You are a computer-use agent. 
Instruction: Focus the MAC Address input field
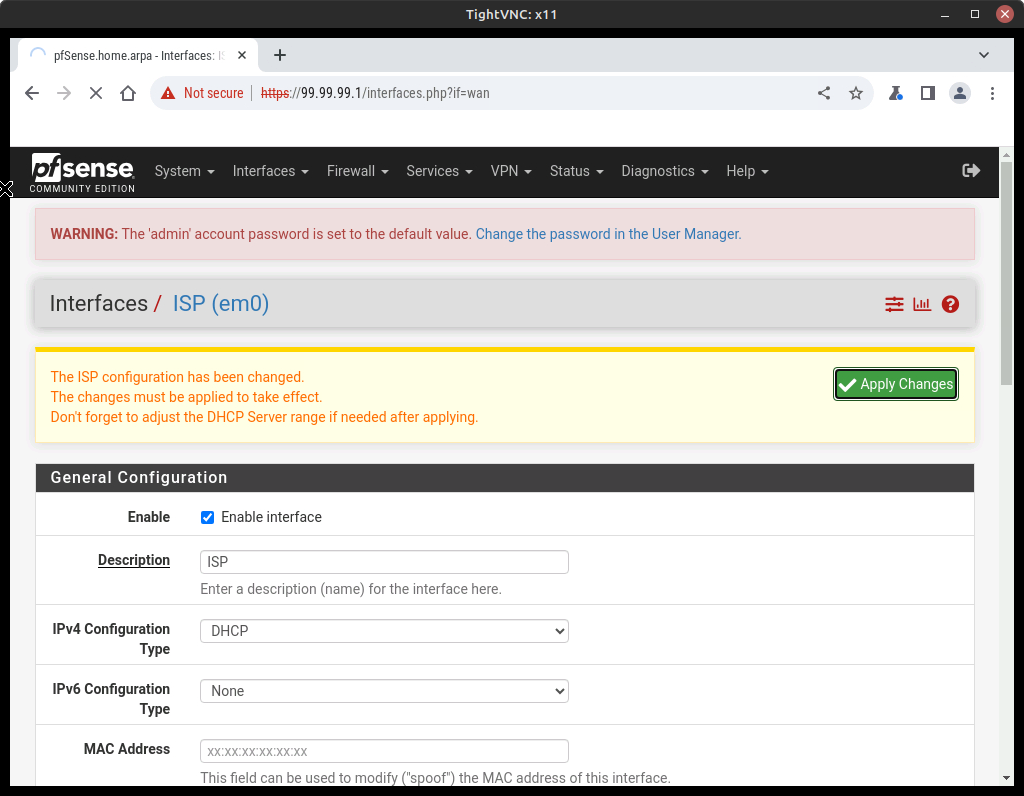384,751
